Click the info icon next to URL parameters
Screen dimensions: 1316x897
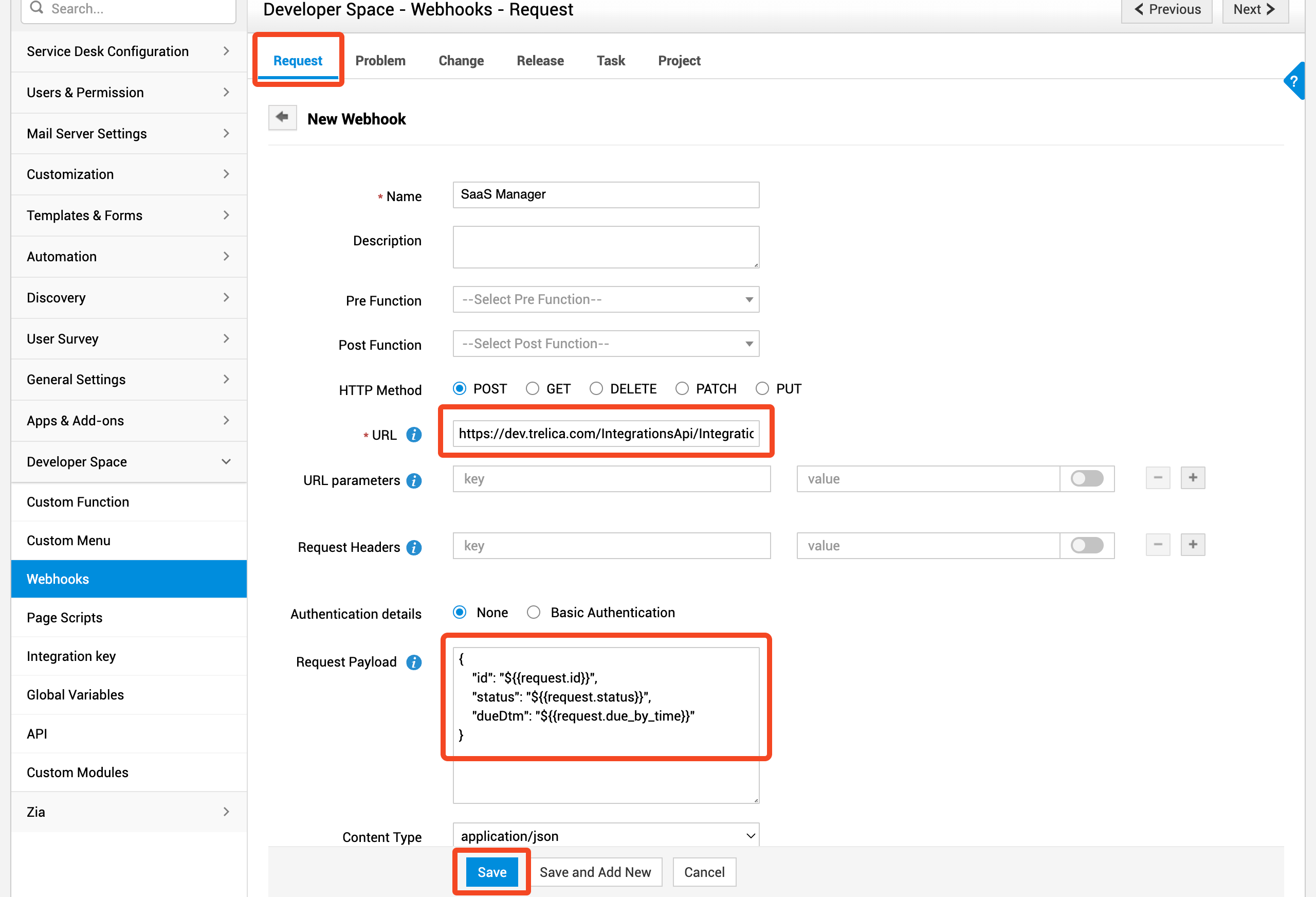tap(414, 480)
